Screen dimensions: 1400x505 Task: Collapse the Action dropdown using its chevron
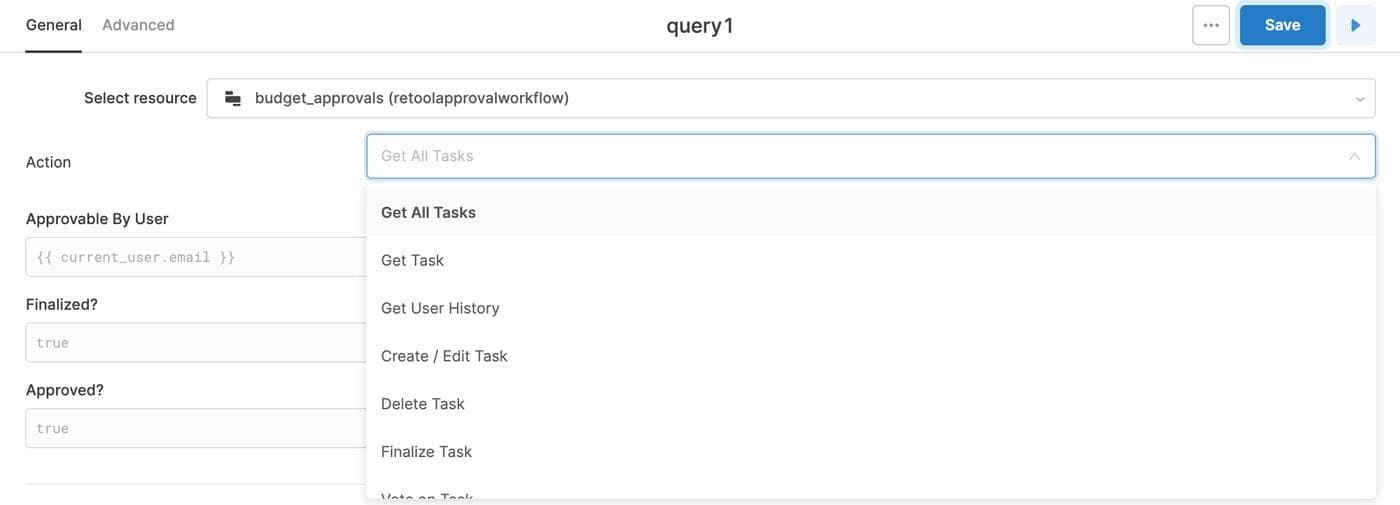[1354, 156]
